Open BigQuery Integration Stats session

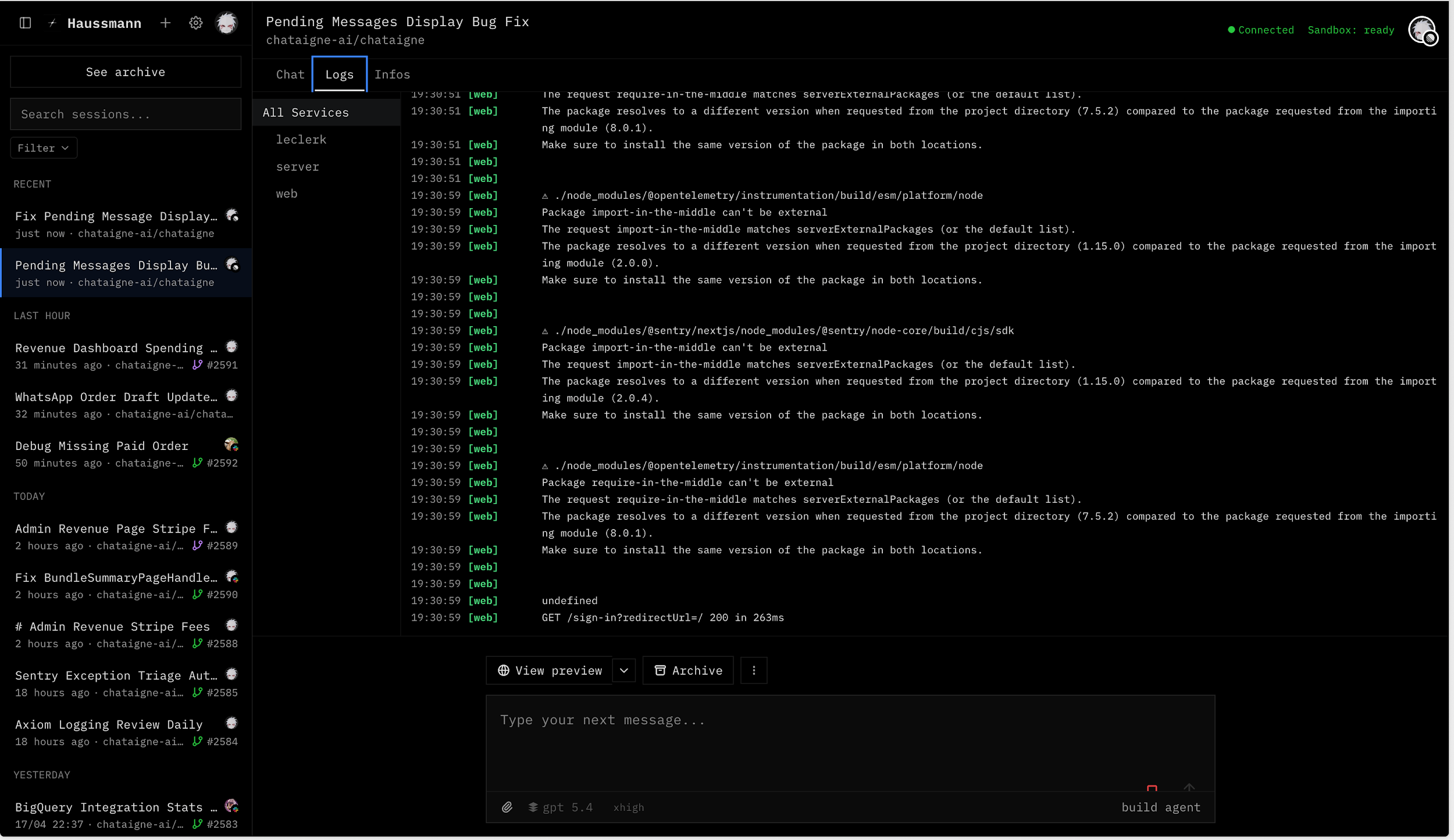(126, 815)
